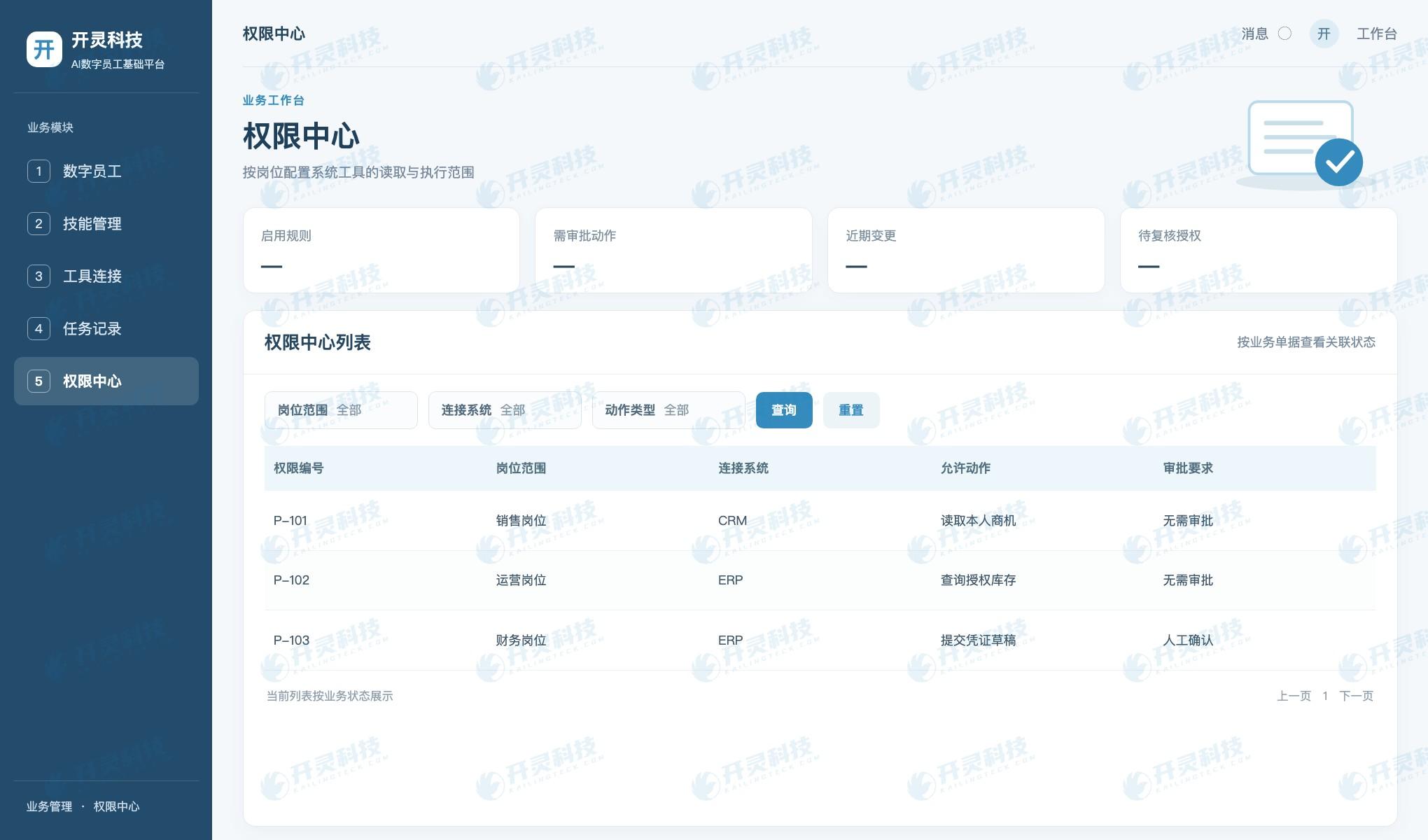Click the 运营岗位 cell
Screen dimensions: 1428x840
[x=521, y=580]
